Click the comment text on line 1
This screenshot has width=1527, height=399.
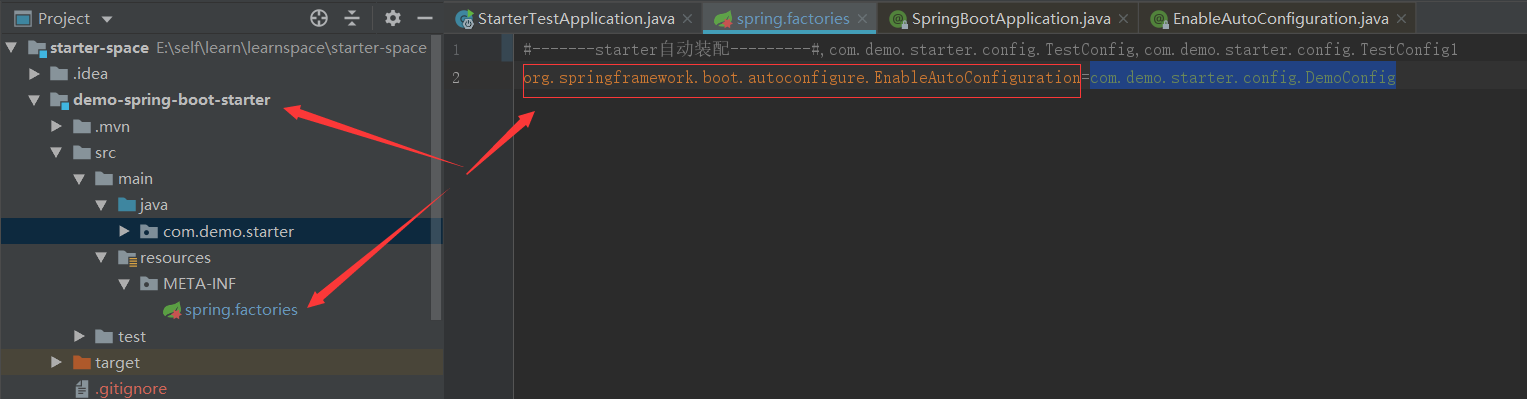990,50
